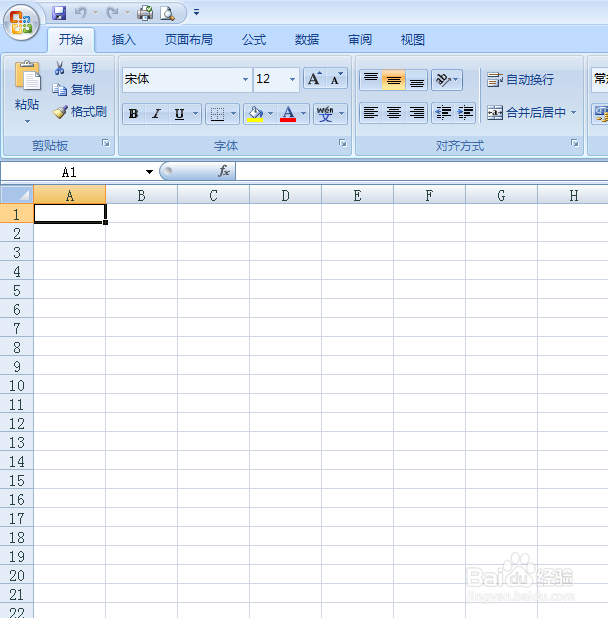The height and width of the screenshot is (618, 608).
Task: Open the 数据 tab
Action: pyautogui.click(x=307, y=39)
